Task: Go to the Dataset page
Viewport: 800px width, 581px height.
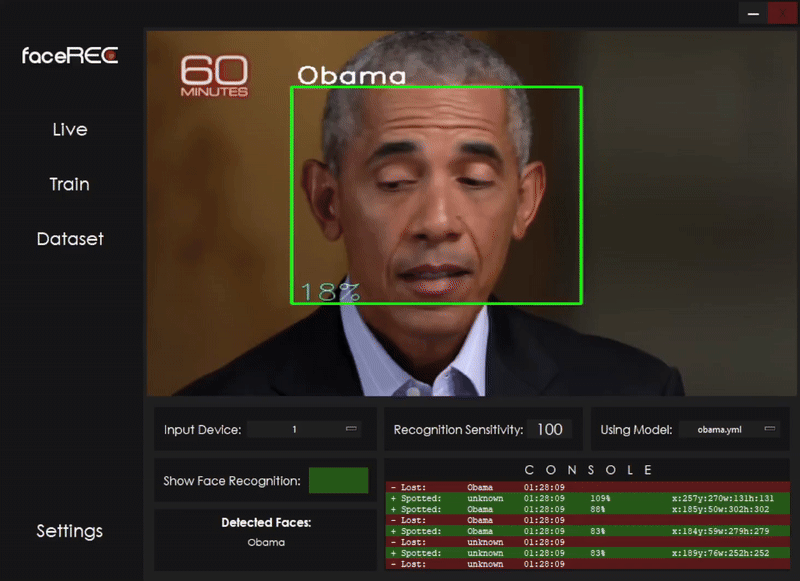Action: [70, 240]
